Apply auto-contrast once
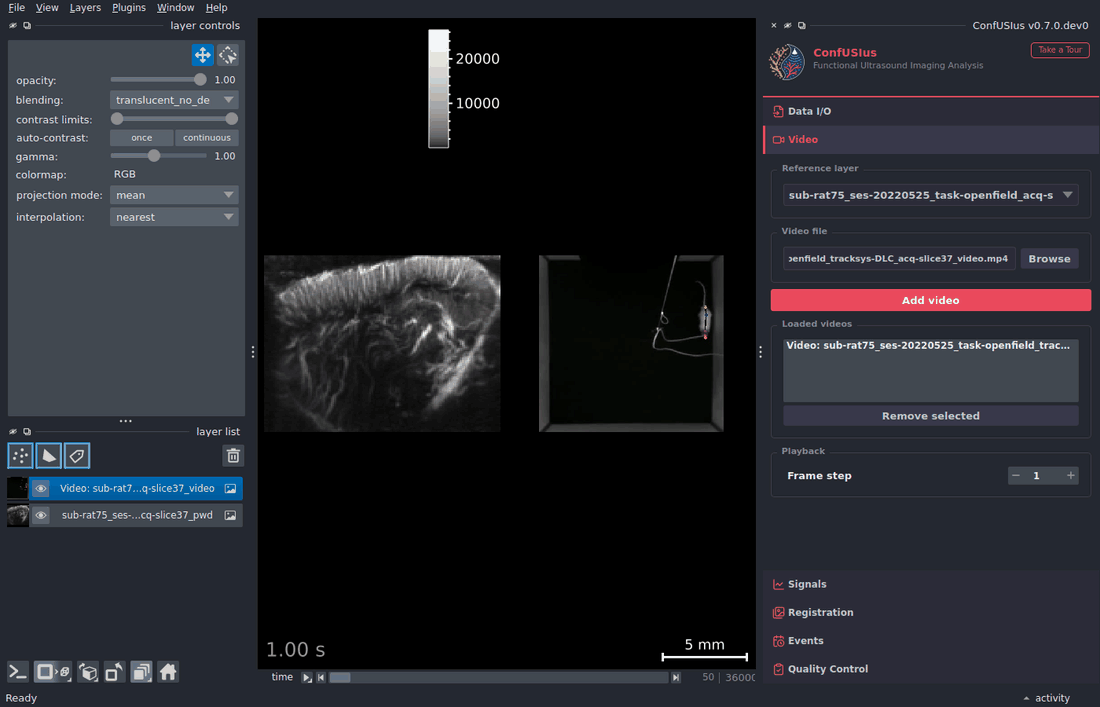This screenshot has width=1100, height=707. point(141,137)
